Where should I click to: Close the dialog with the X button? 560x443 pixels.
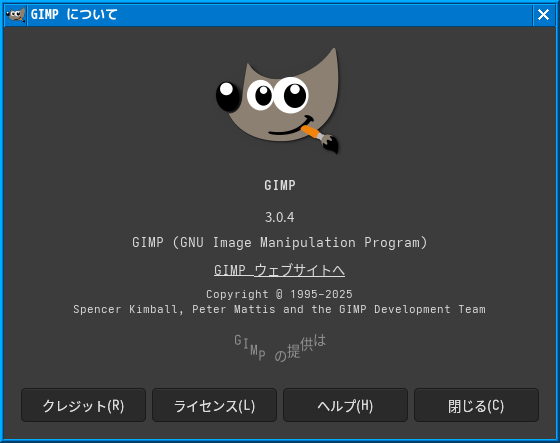pyautogui.click(x=543, y=15)
